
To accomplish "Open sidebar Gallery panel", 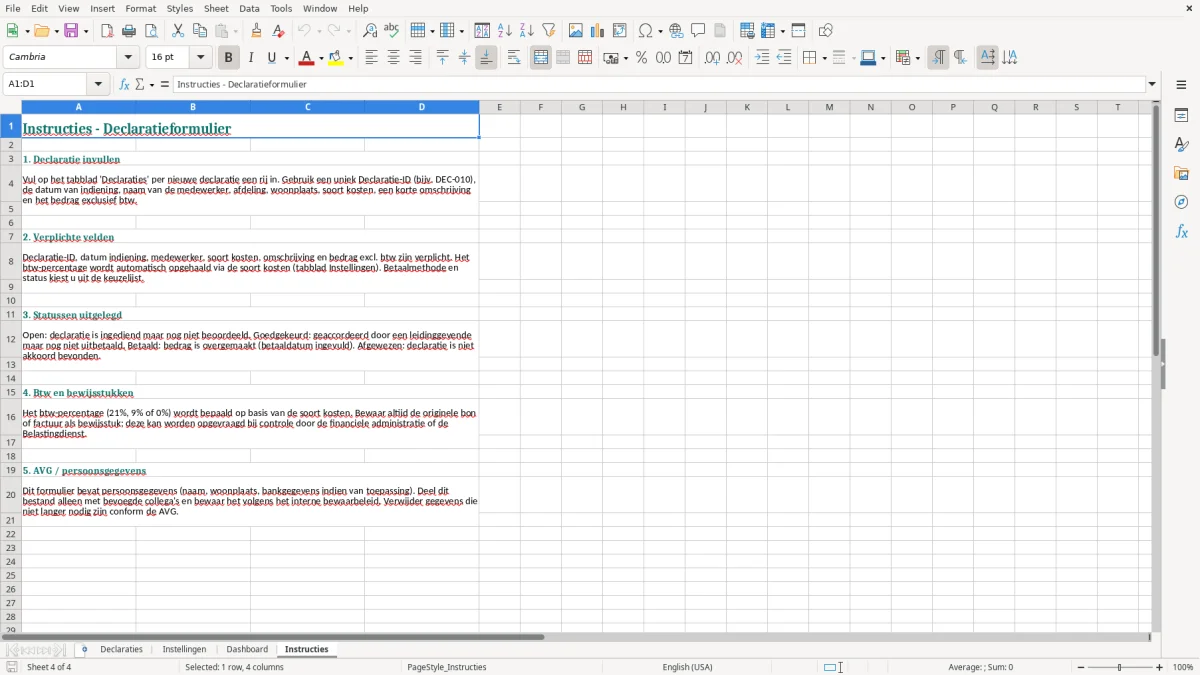I will click(x=1181, y=173).
